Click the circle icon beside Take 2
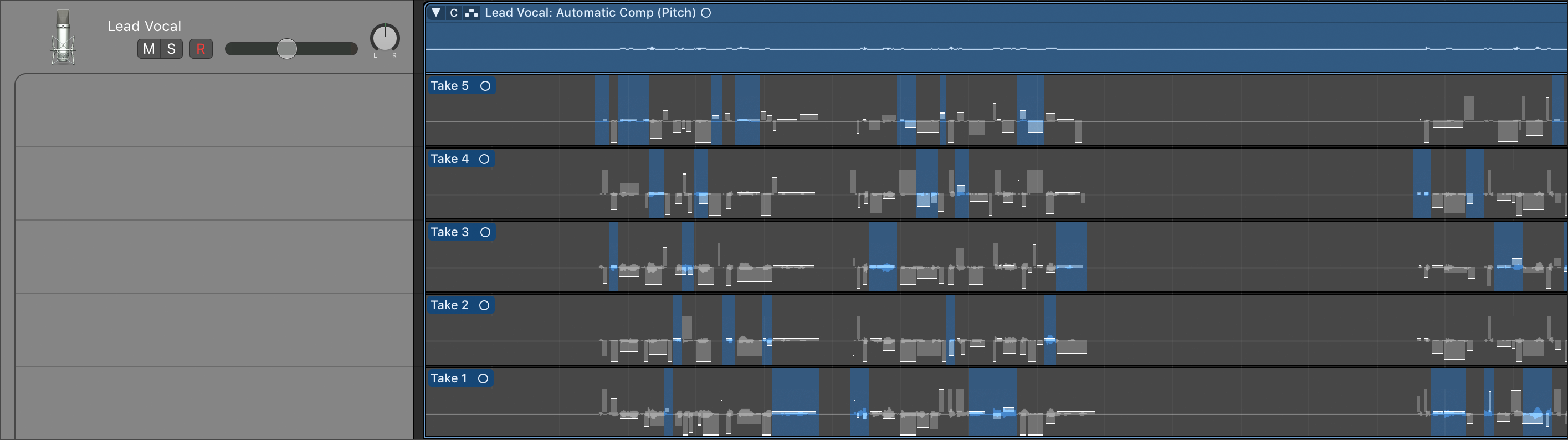The height and width of the screenshot is (440, 1568). tap(484, 305)
